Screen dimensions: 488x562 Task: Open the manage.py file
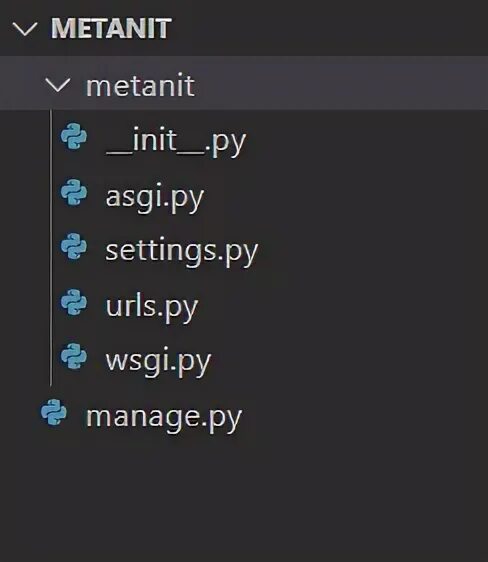pos(164,418)
